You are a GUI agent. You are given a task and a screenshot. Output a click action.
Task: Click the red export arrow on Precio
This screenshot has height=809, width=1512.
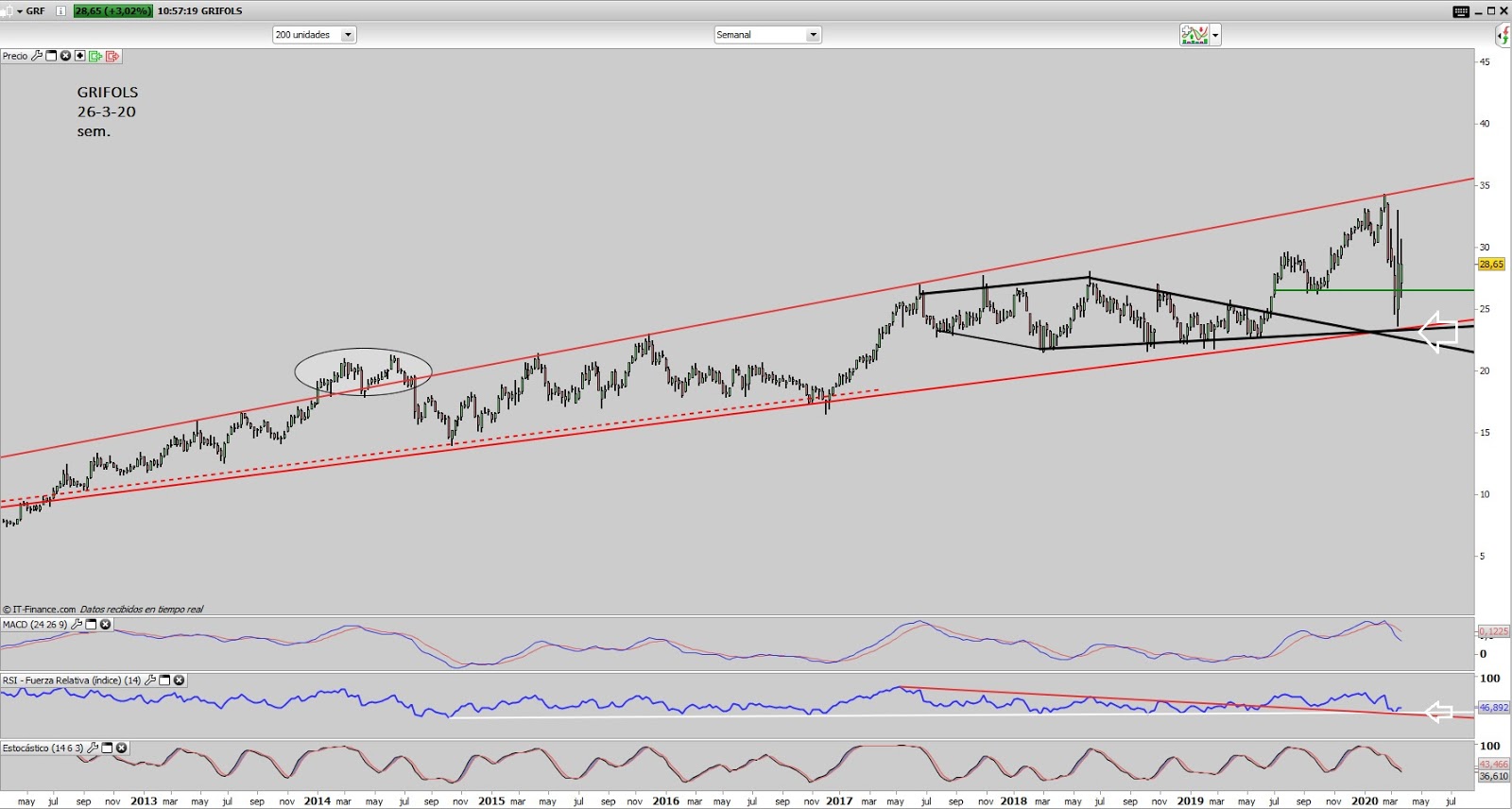(x=112, y=56)
